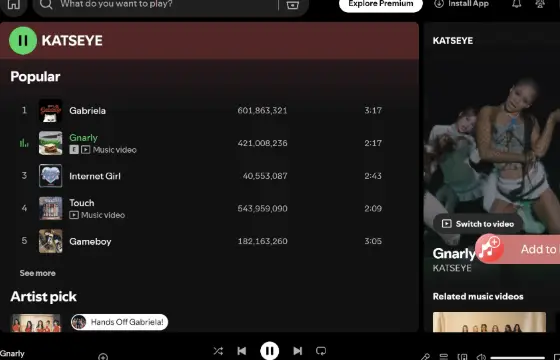The image size is (560, 360).
Task: Click the 601,863,321 play count for Gabriela
Action: 262,111
